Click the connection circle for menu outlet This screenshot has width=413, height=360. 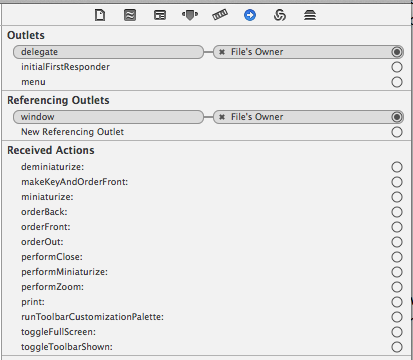[x=397, y=82]
